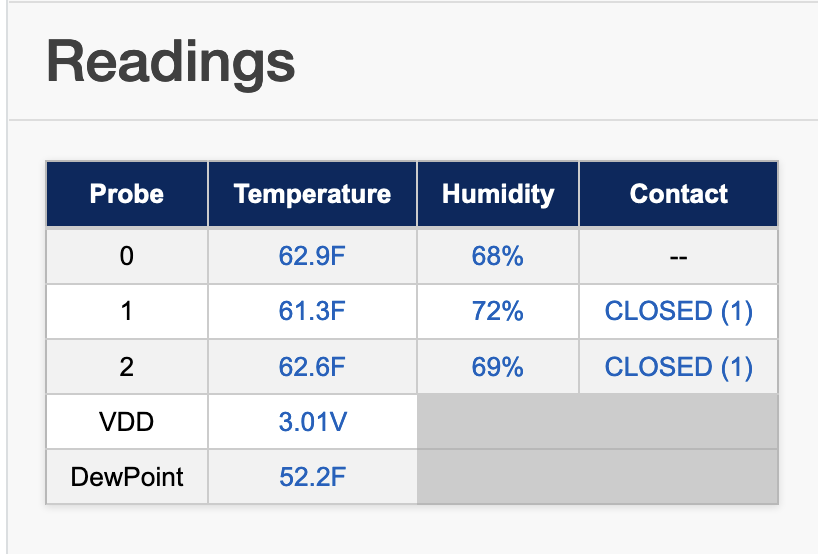818x554 pixels.
Task: Select the Probe 1 row label
Action: 127,311
